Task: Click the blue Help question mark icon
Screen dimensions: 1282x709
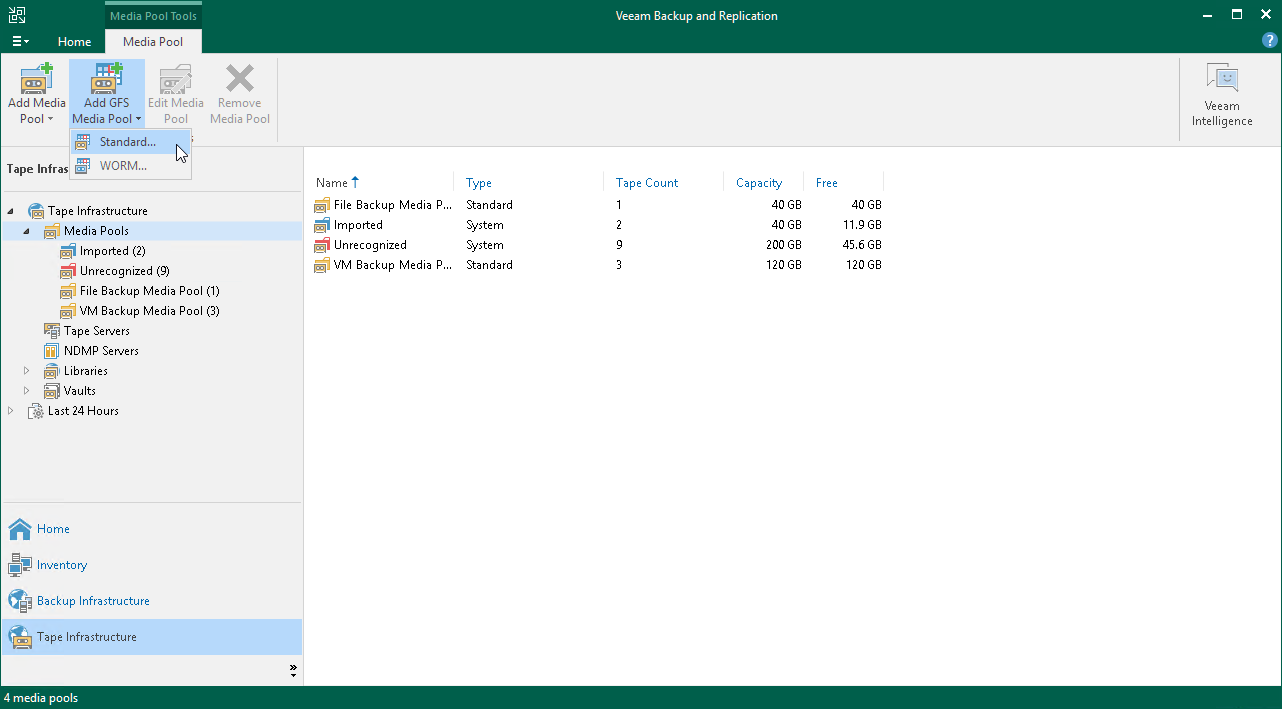Action: (x=1269, y=40)
